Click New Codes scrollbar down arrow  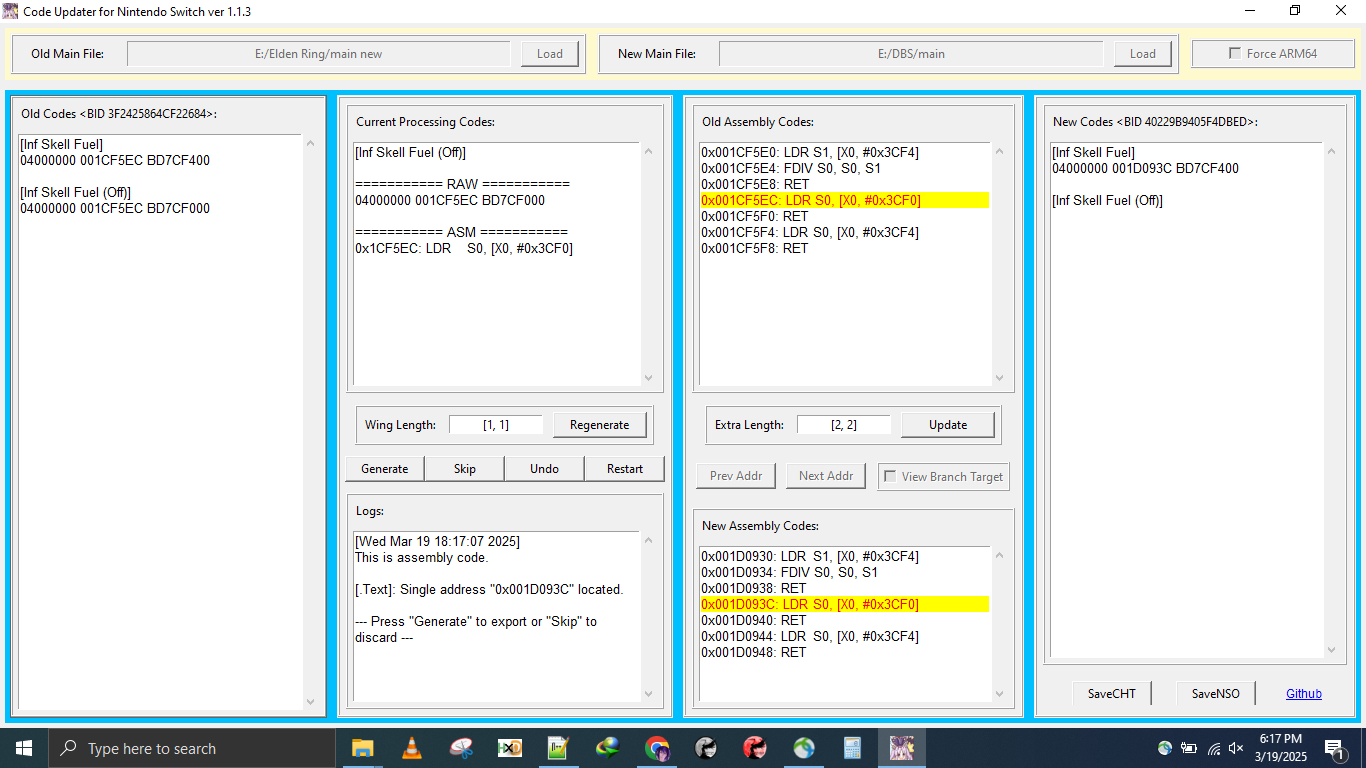click(x=1330, y=650)
